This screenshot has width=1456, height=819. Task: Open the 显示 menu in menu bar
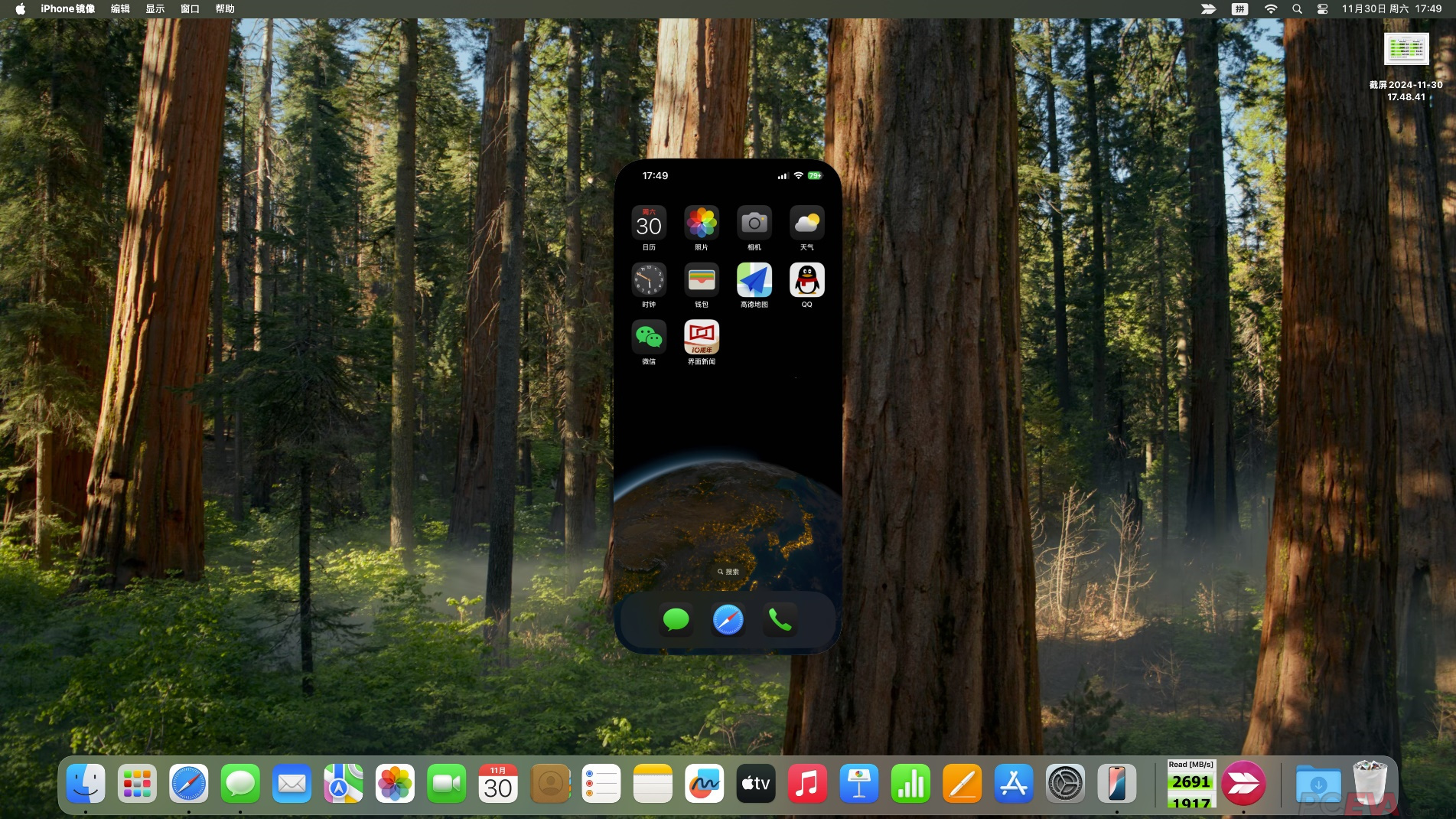[155, 9]
